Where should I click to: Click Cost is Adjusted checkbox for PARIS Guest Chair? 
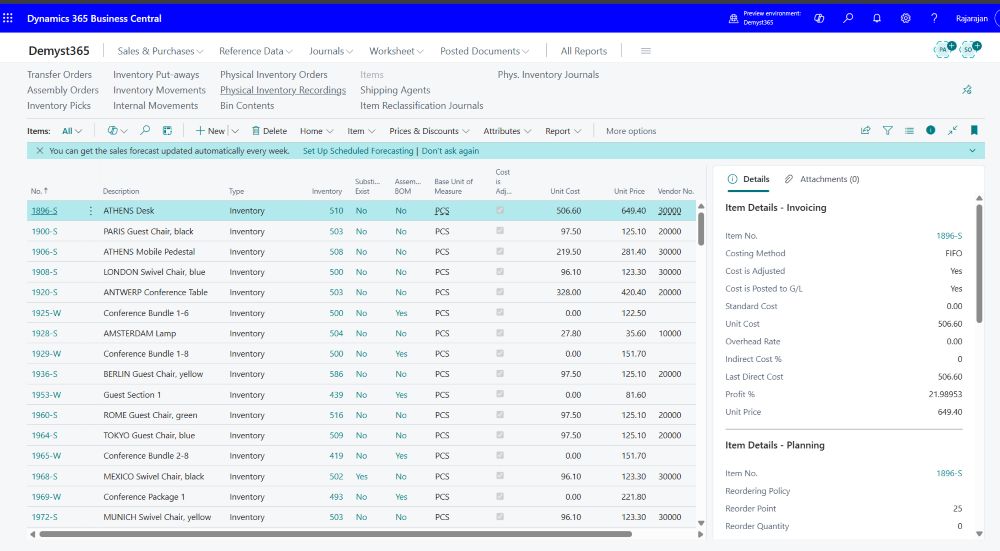[500, 230]
